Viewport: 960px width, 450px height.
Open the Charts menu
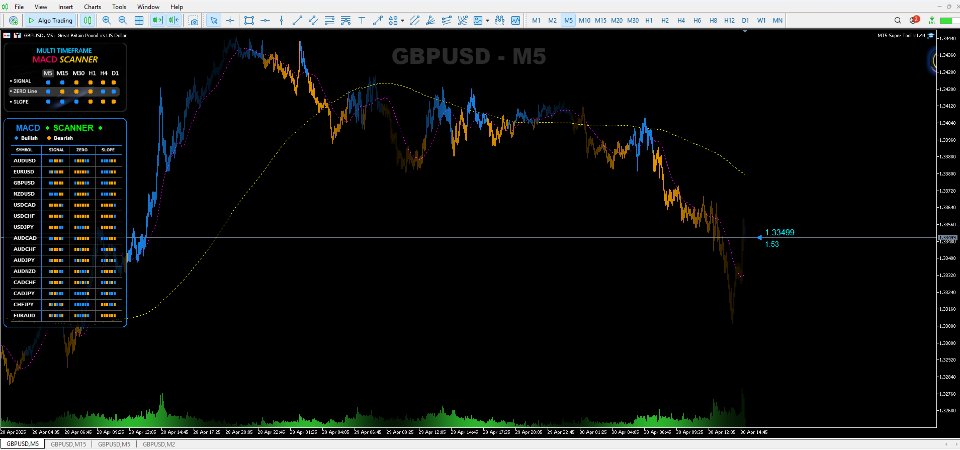93,6
